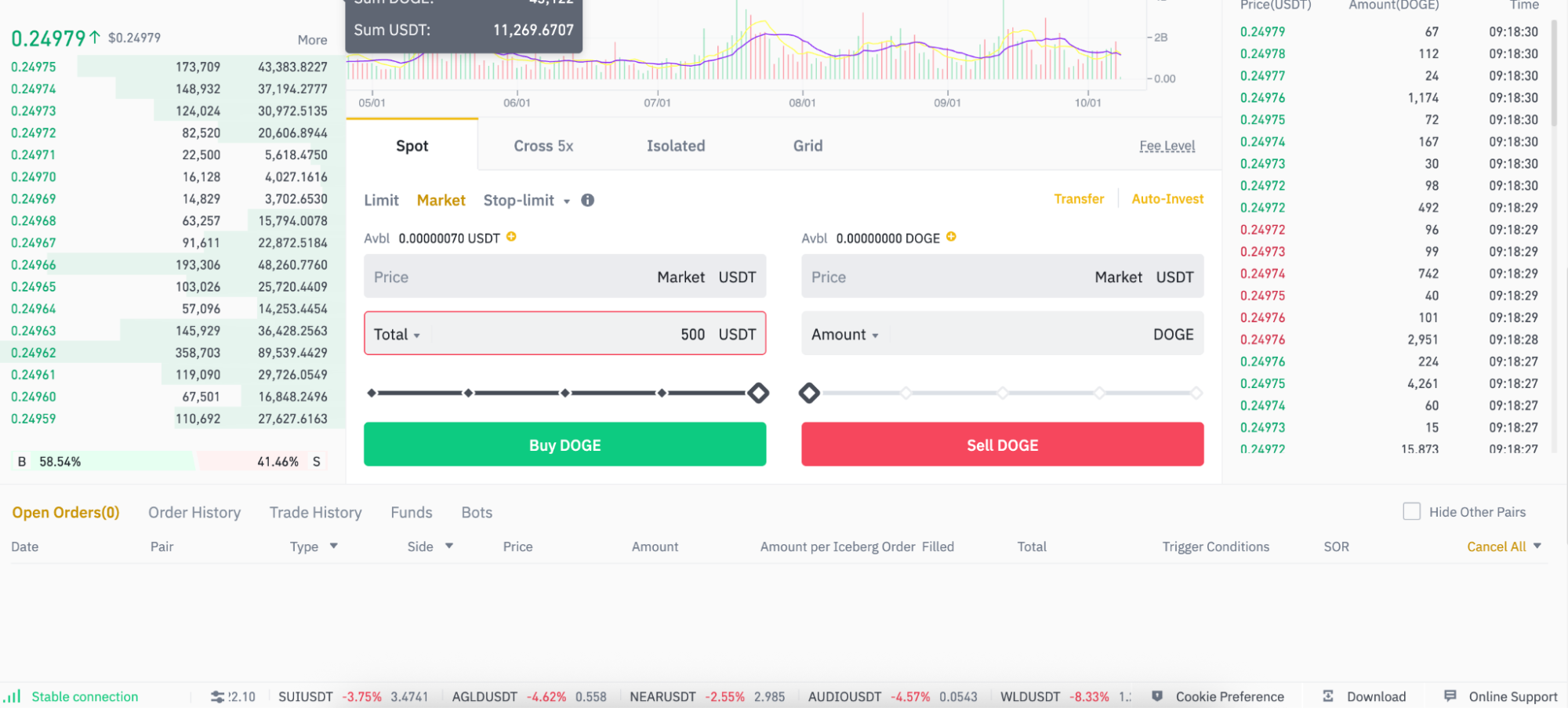1568x708 pixels.
Task: Switch to the Limit order tab
Action: (381, 200)
